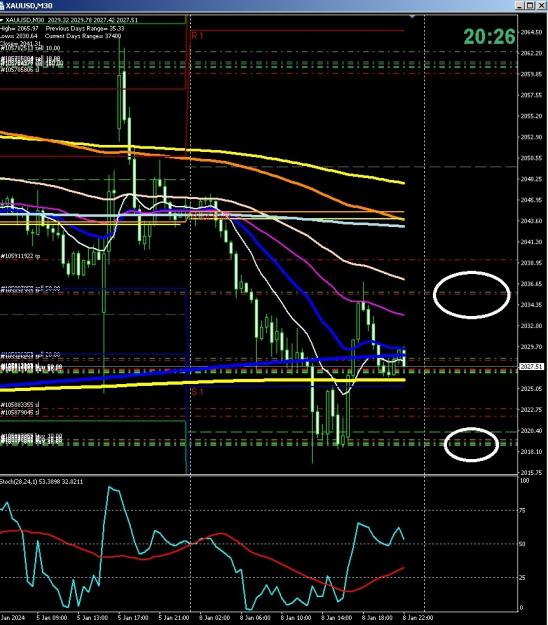This screenshot has width=548, height=625.
Task: Click the 5 Jan 17:00 time axis label
Action: point(134,618)
